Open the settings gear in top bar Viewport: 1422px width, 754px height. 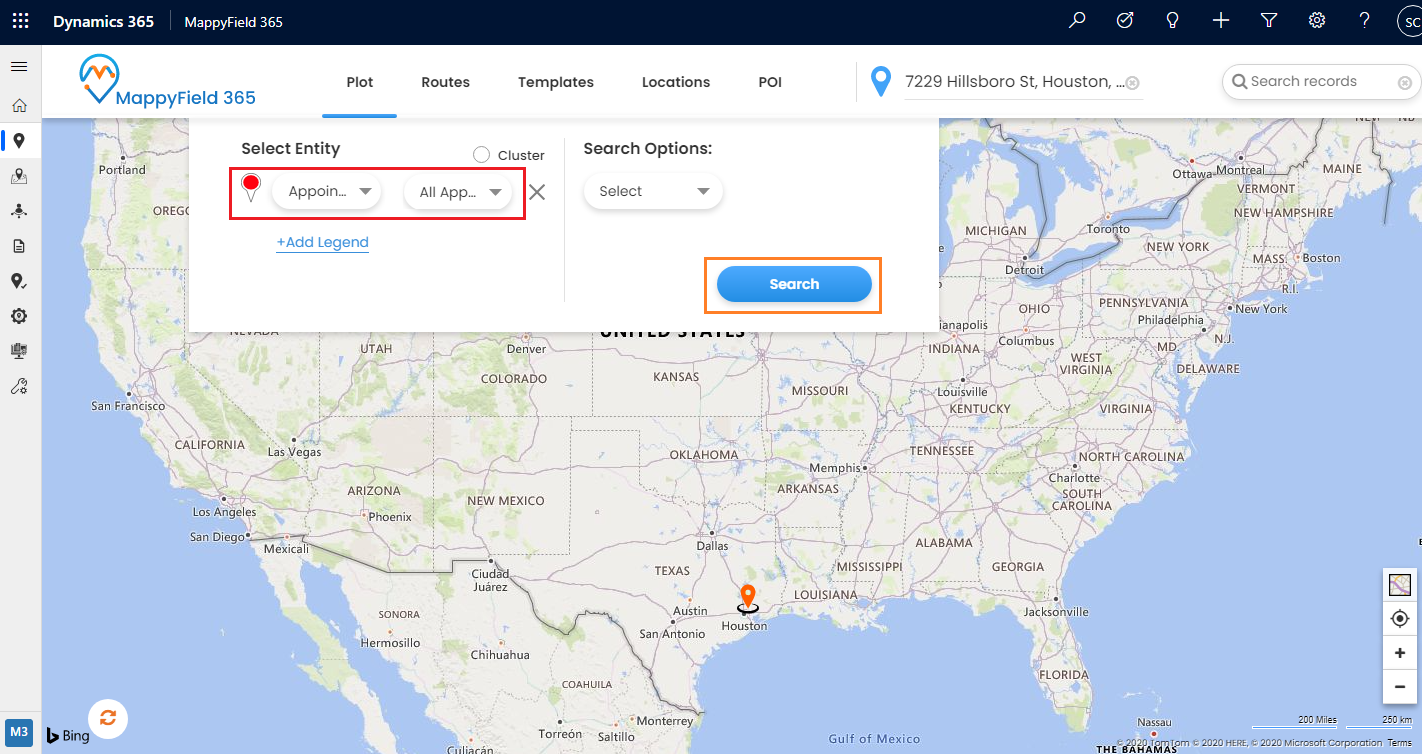point(1317,20)
